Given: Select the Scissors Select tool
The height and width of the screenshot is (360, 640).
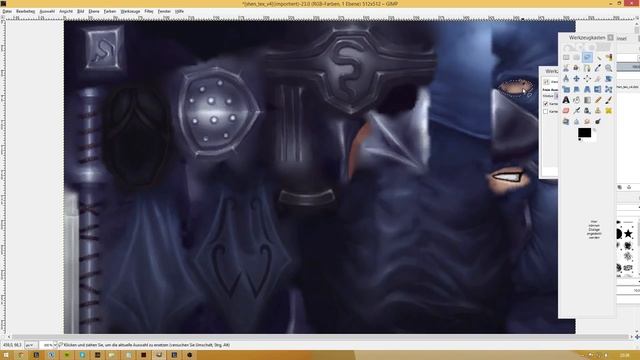Looking at the screenshot, I should [x=566, y=68].
